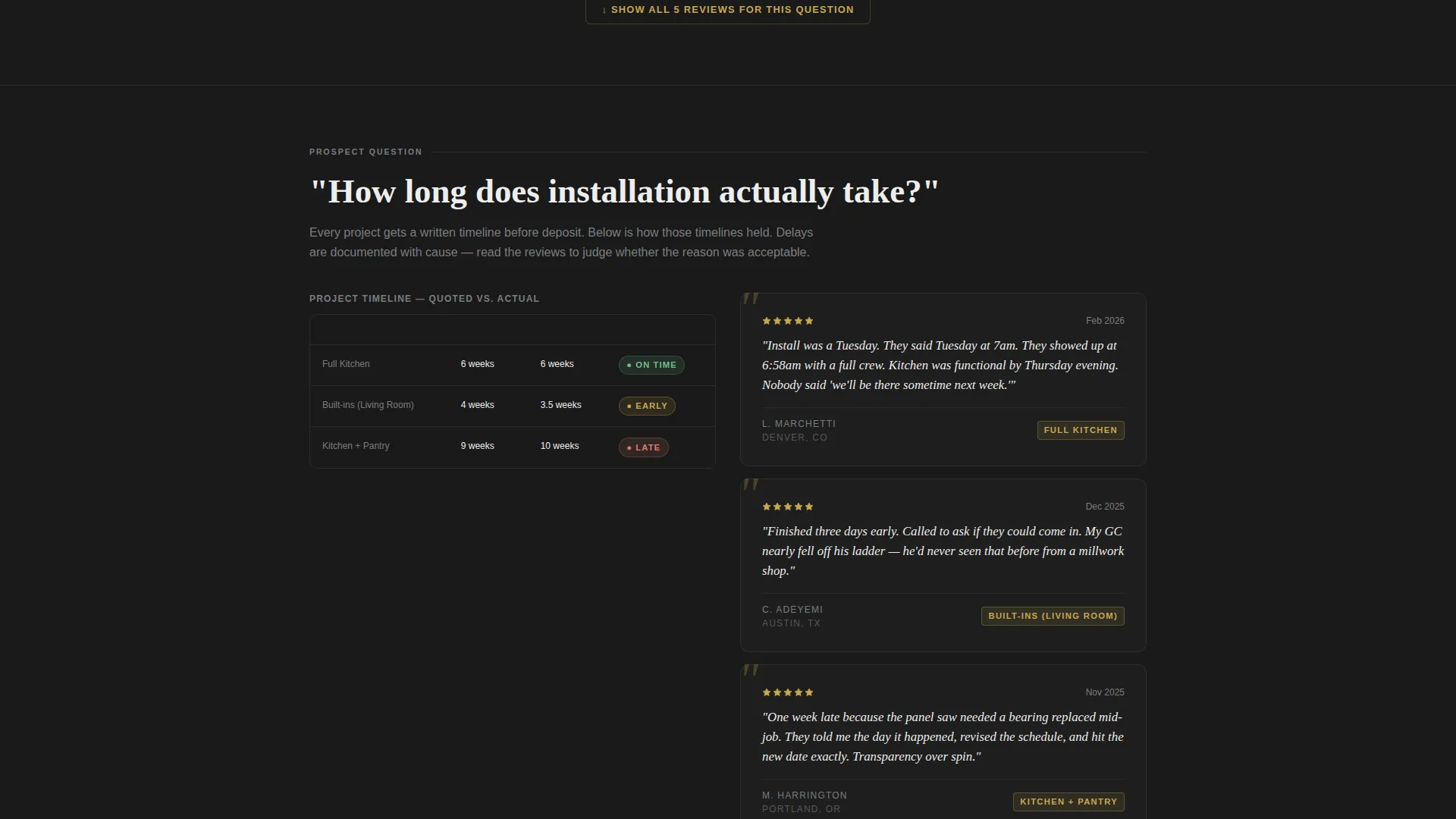Click the Full Kitchen row label
Image resolution: width=1456 pixels, height=819 pixels.
pyautogui.click(x=346, y=364)
